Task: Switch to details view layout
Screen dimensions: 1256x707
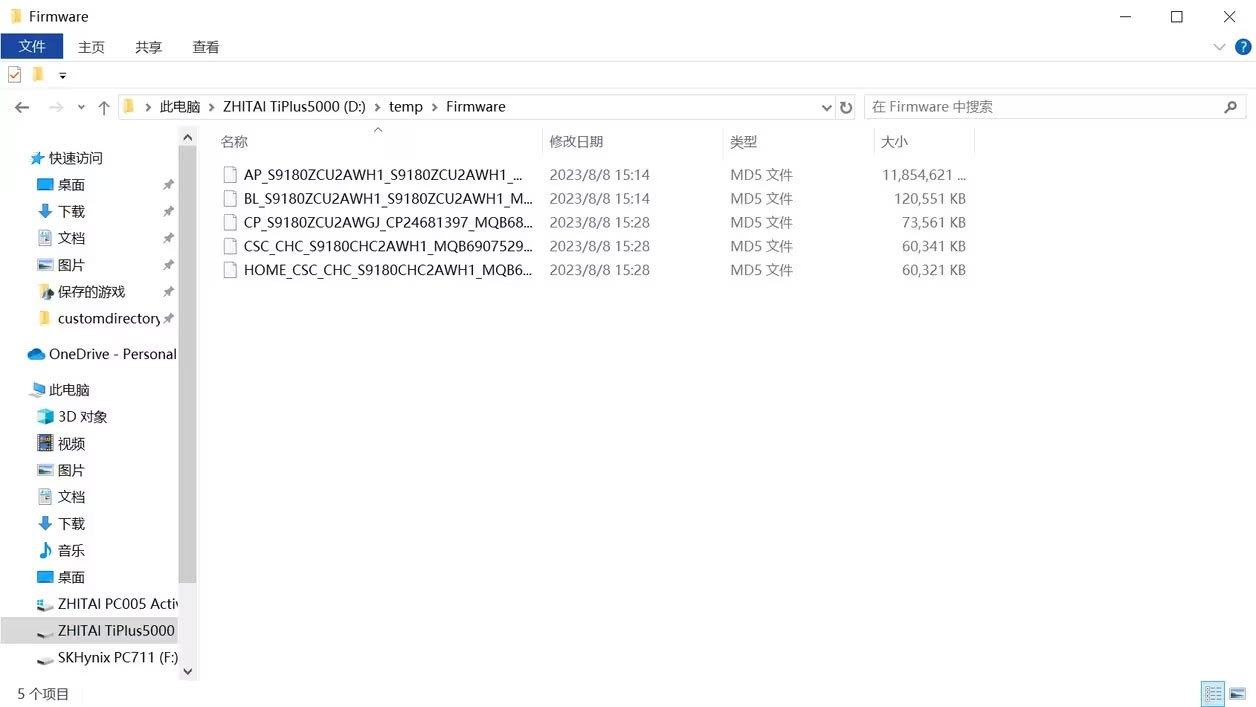Action: 1213,693
